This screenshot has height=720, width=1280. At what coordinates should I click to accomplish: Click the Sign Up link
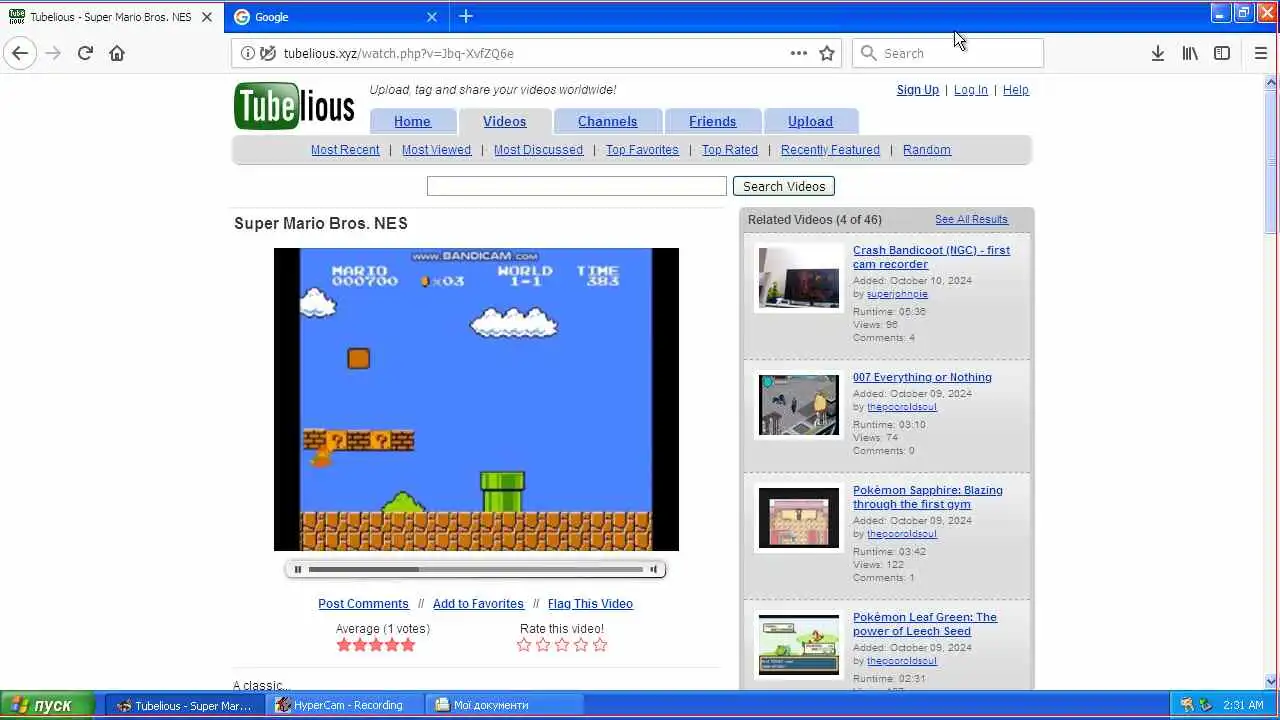(918, 90)
